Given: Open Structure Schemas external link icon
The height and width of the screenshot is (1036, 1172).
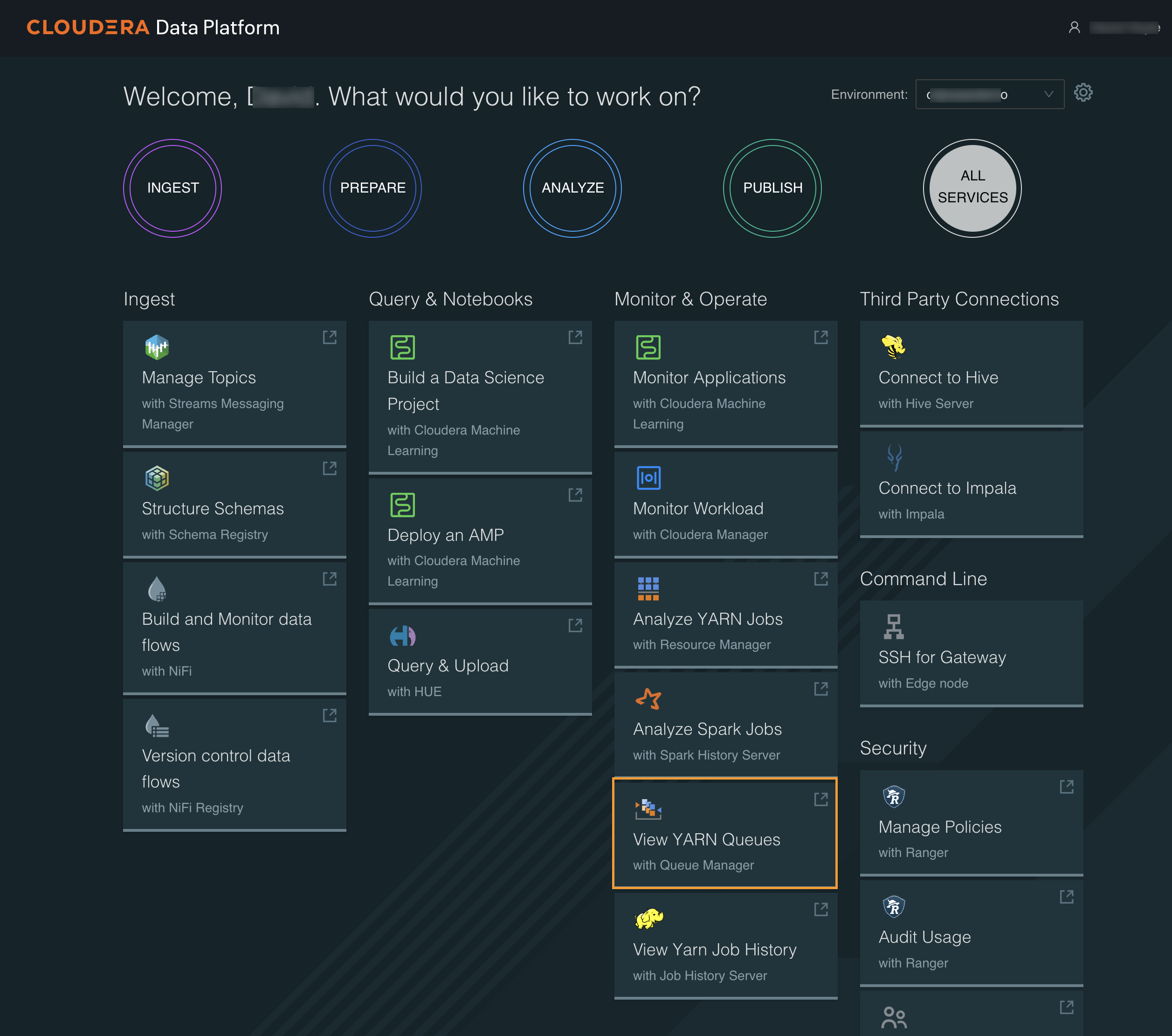Looking at the screenshot, I should tap(329, 469).
